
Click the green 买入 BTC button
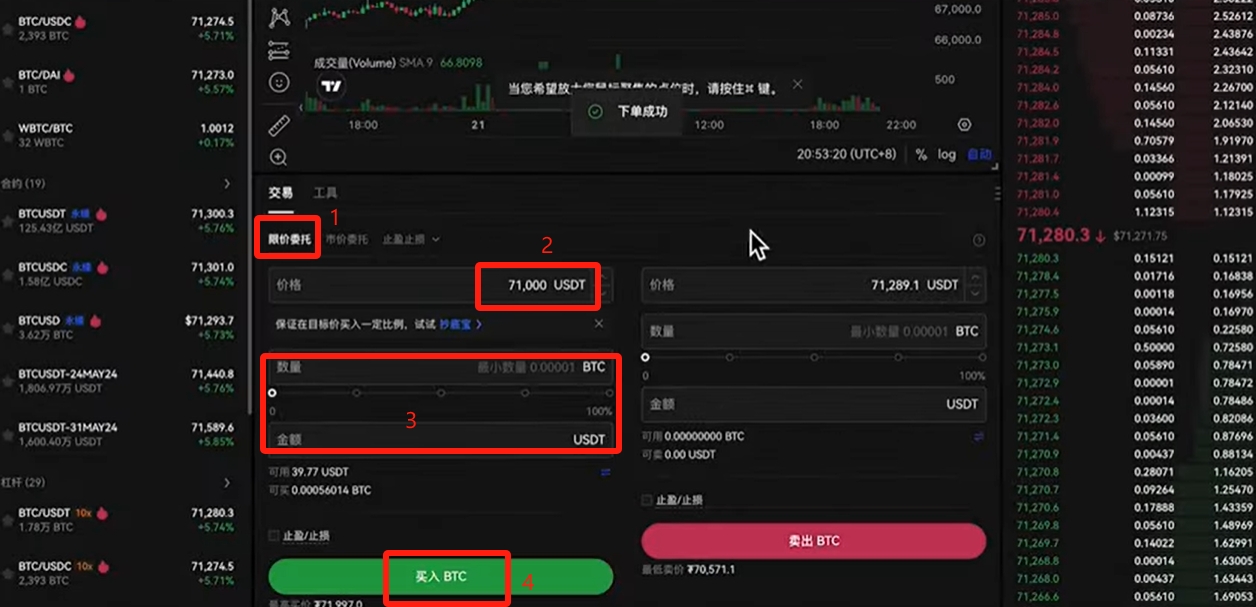pos(440,577)
